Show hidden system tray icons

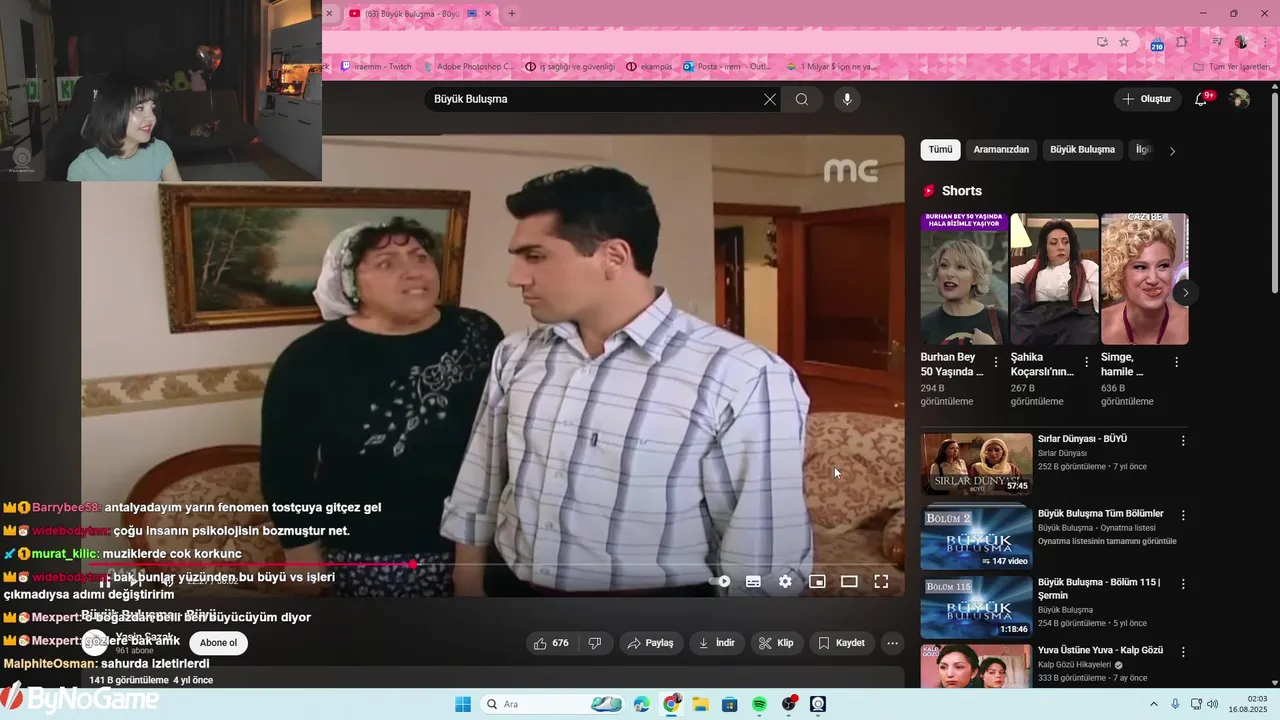(1153, 704)
